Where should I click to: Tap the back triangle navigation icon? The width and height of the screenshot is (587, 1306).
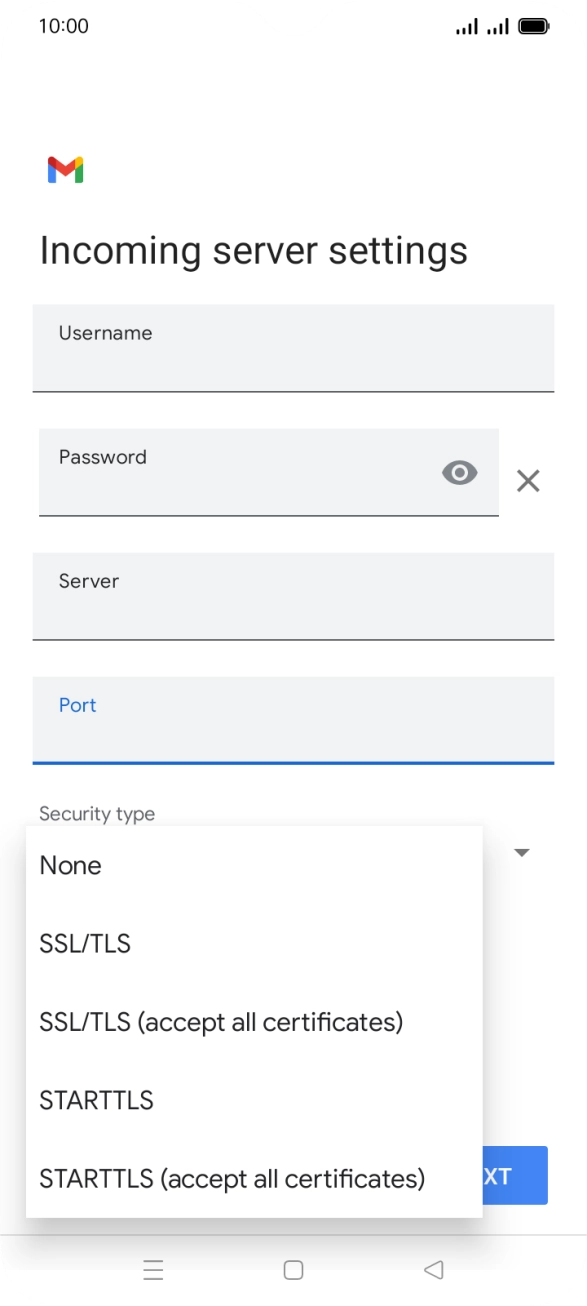(433, 1270)
